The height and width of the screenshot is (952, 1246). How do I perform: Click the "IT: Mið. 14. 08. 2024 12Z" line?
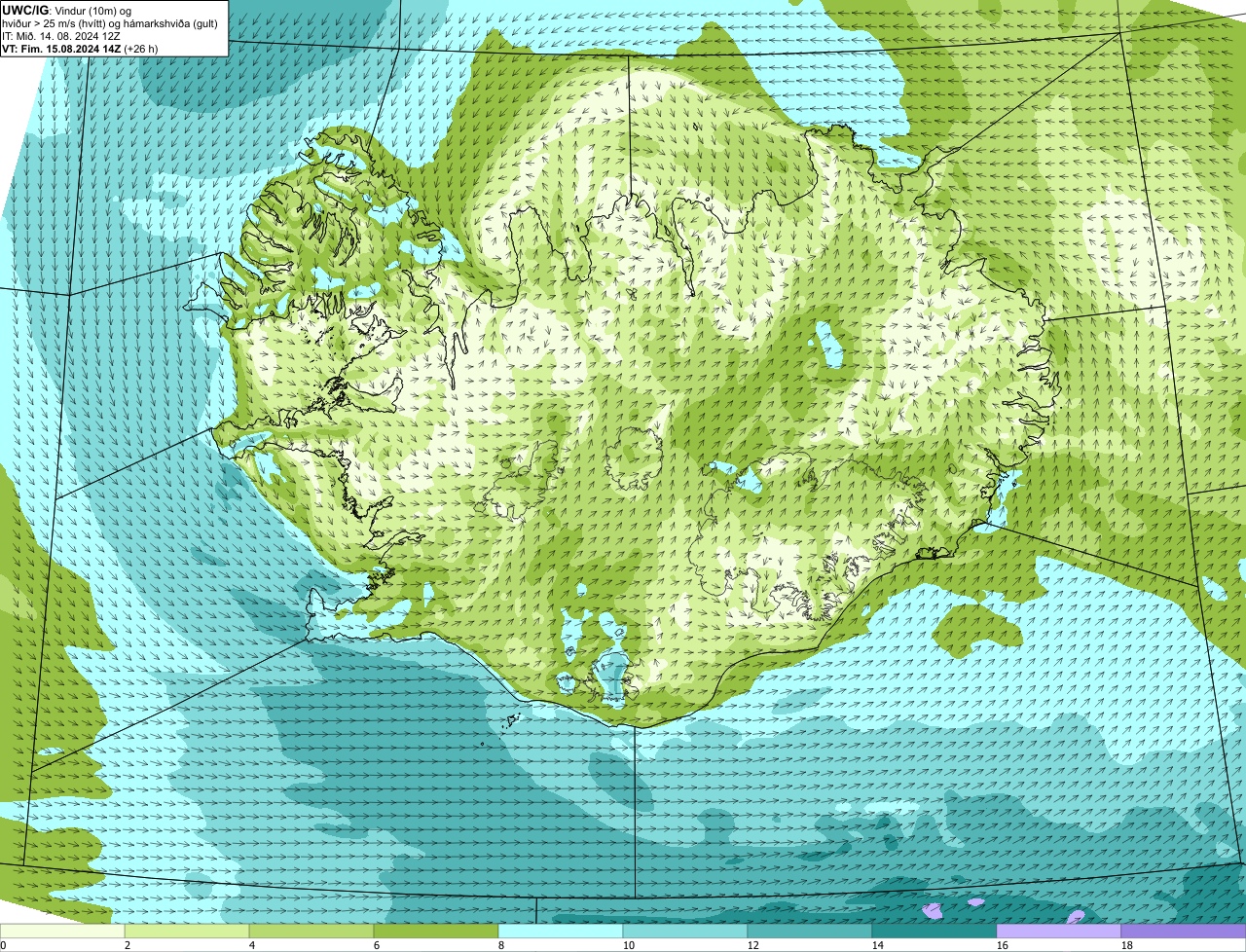click(61, 36)
